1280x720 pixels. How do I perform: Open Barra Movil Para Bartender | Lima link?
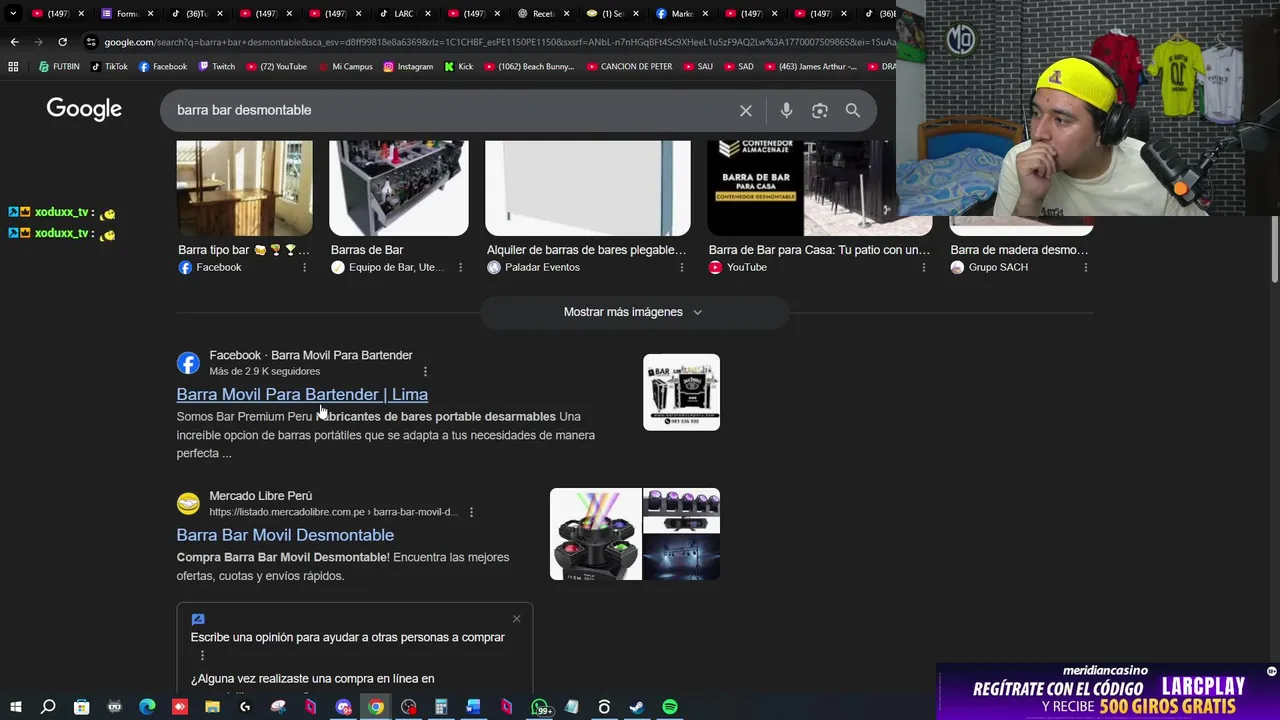tap(302, 394)
